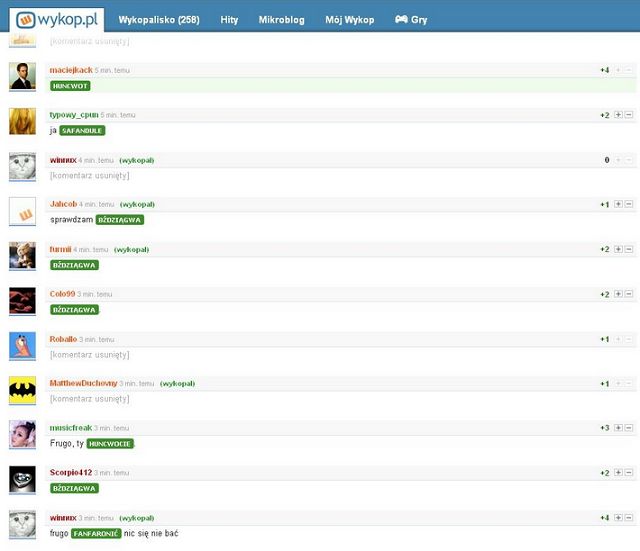Viewport: 640px width, 551px height.
Task: Click the SAFANDUŁE tag
Action: coord(82,131)
